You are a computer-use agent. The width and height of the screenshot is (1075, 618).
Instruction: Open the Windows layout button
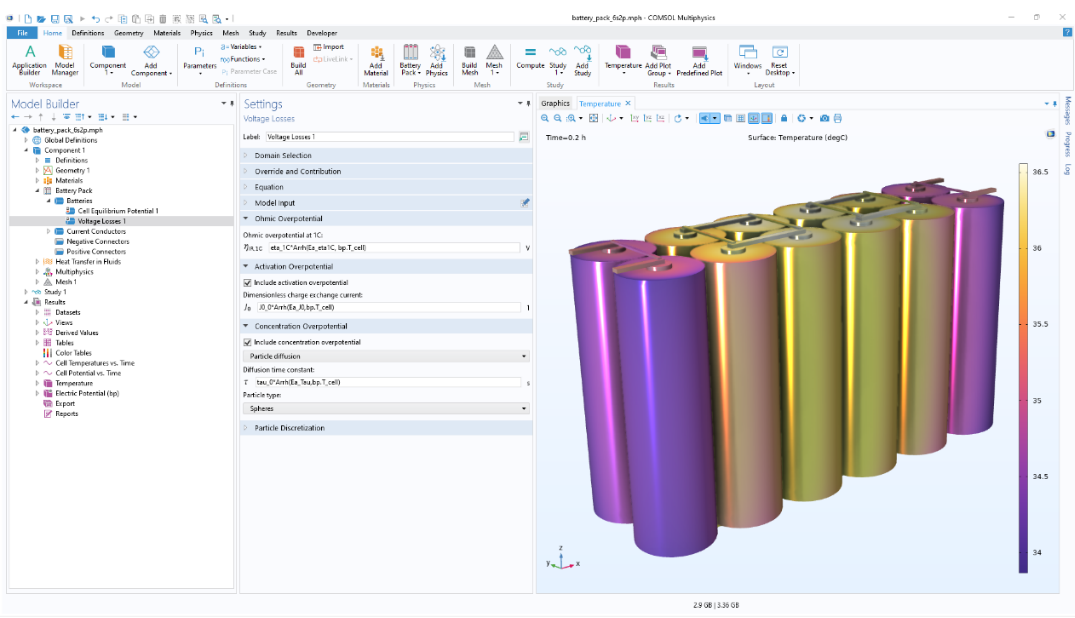point(747,60)
